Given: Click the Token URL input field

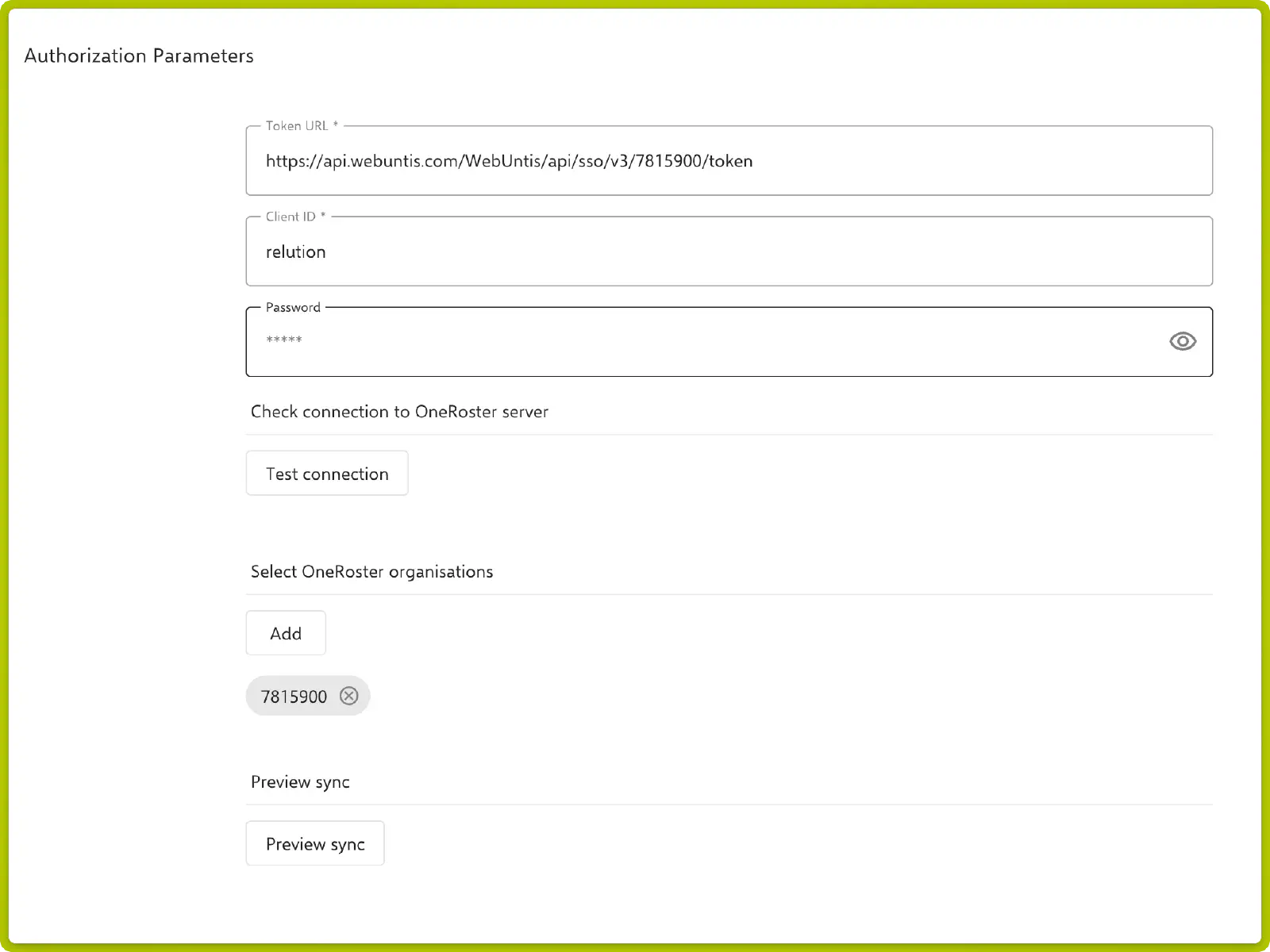Looking at the screenshot, I should pyautogui.click(x=729, y=161).
